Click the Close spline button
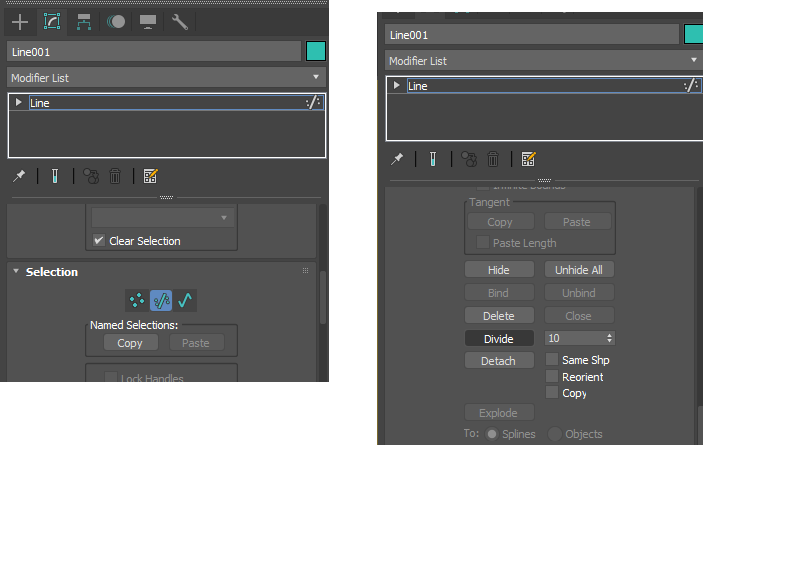The image size is (811, 573). [579, 315]
